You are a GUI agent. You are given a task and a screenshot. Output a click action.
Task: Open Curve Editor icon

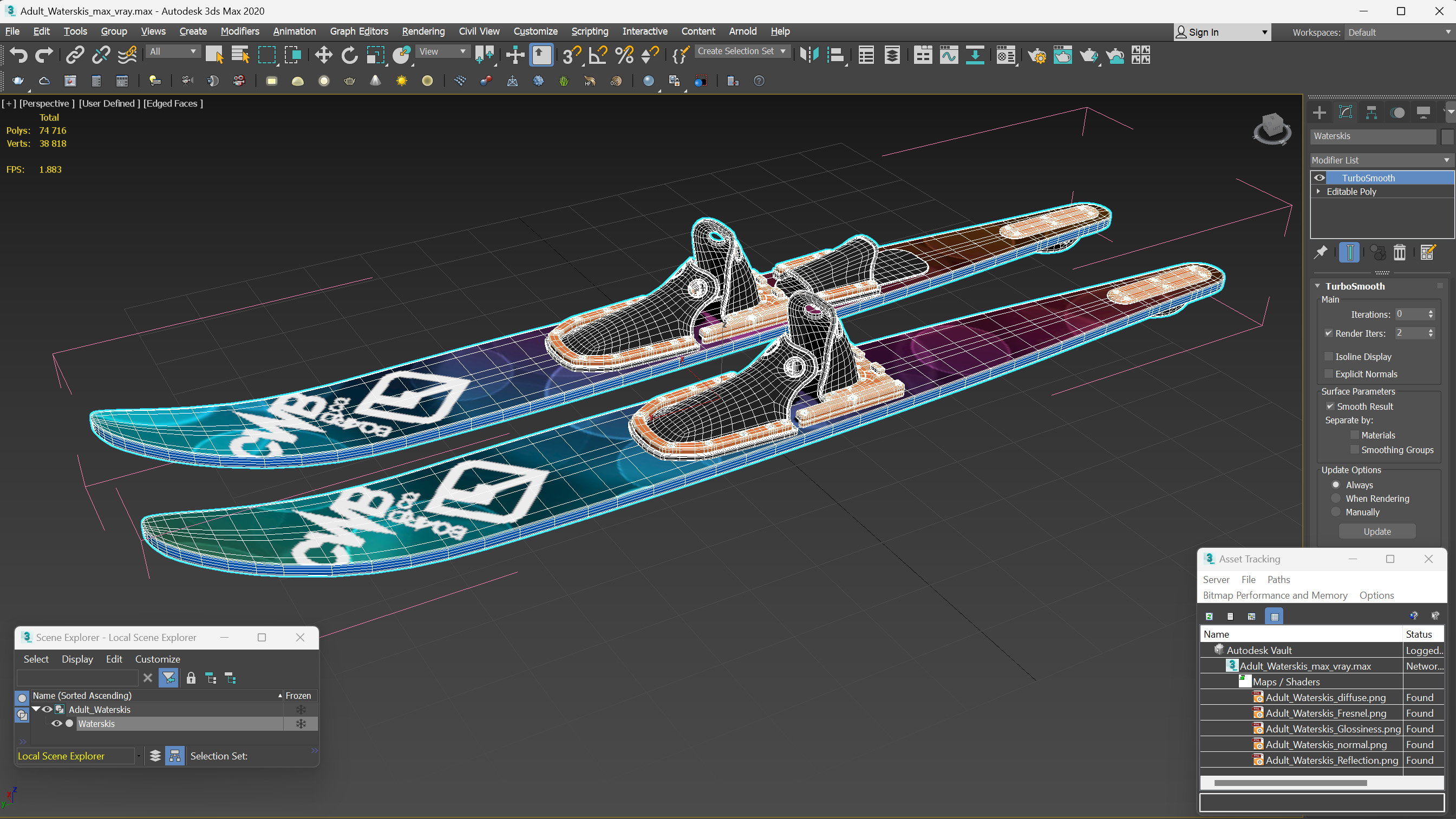click(x=949, y=55)
